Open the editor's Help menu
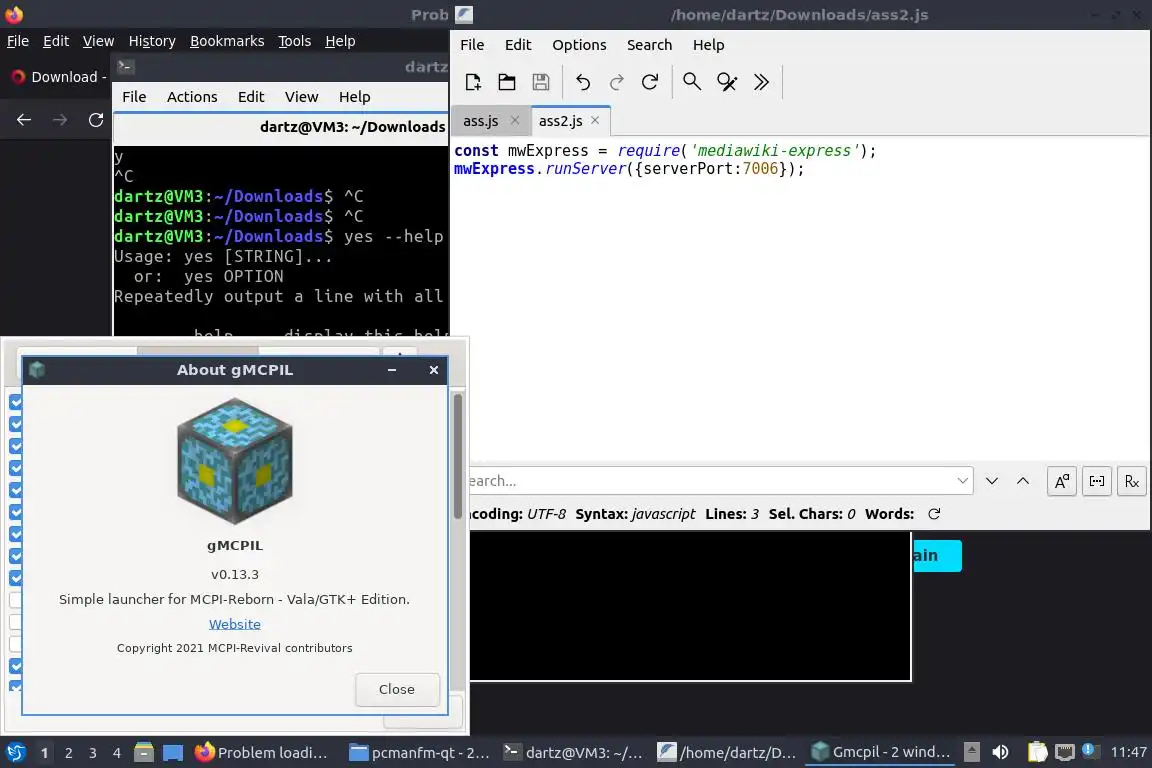 (708, 45)
